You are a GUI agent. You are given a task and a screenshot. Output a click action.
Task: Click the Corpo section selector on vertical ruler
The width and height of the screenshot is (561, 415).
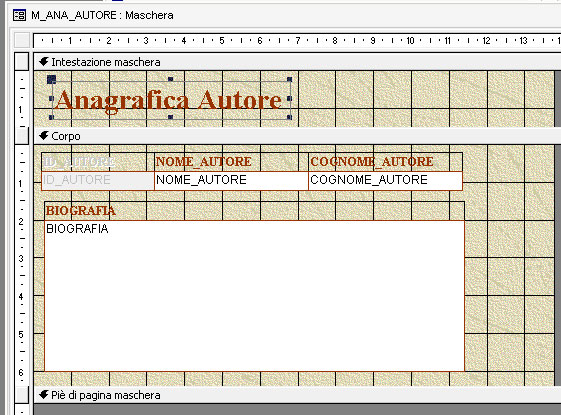coord(22,136)
